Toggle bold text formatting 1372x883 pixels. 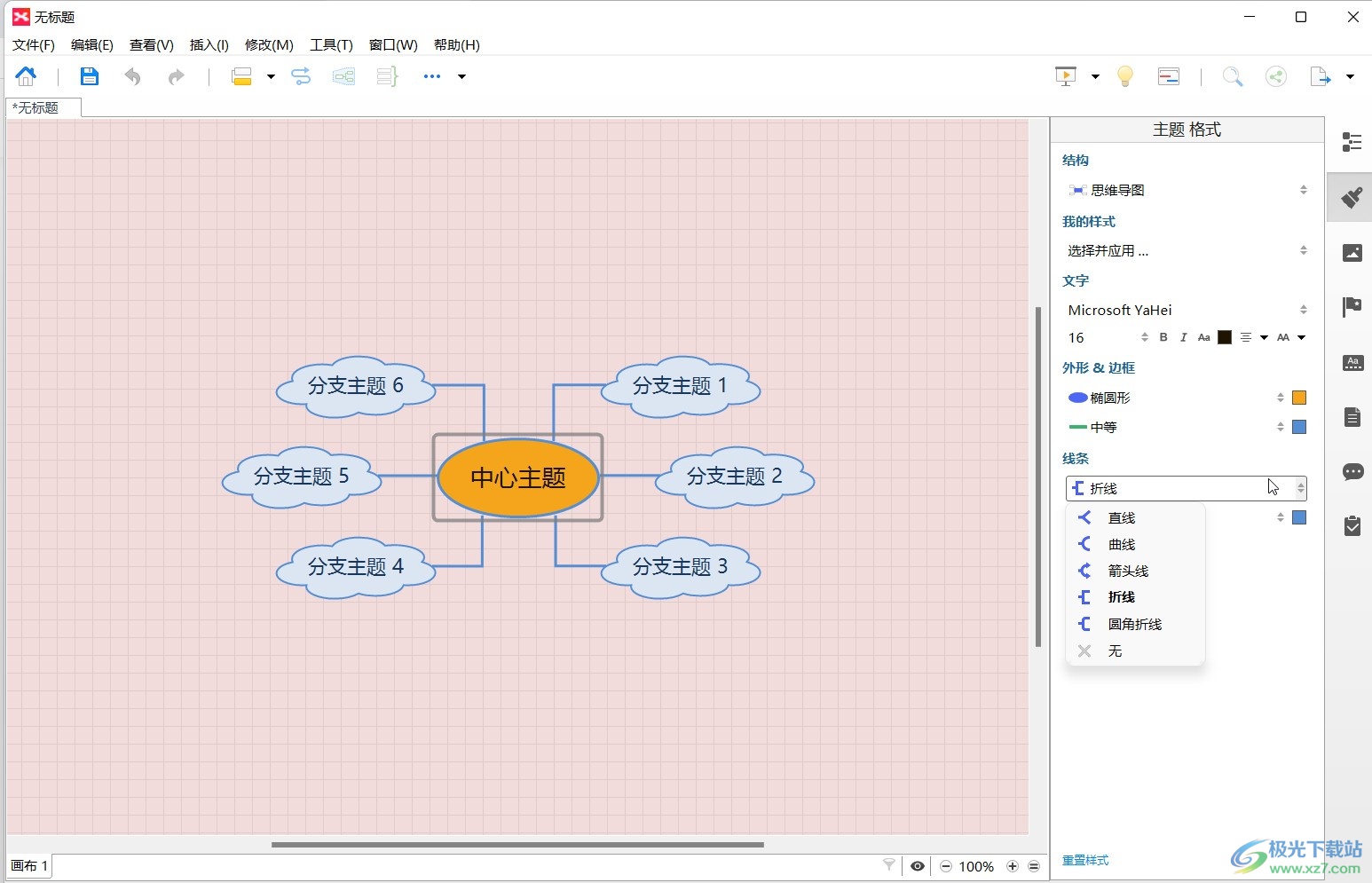click(1163, 337)
